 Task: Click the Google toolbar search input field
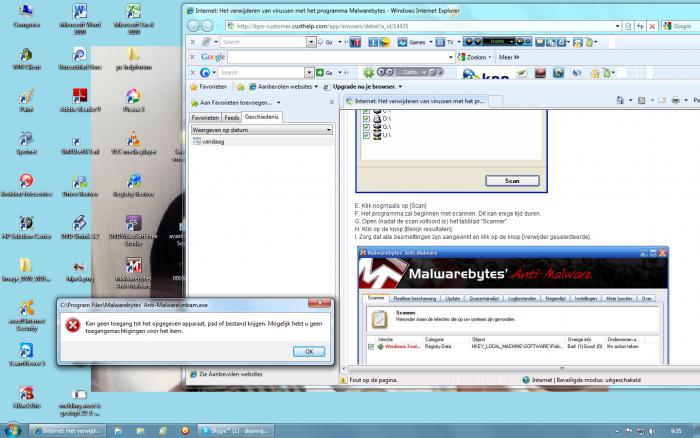pyautogui.click(x=338, y=57)
